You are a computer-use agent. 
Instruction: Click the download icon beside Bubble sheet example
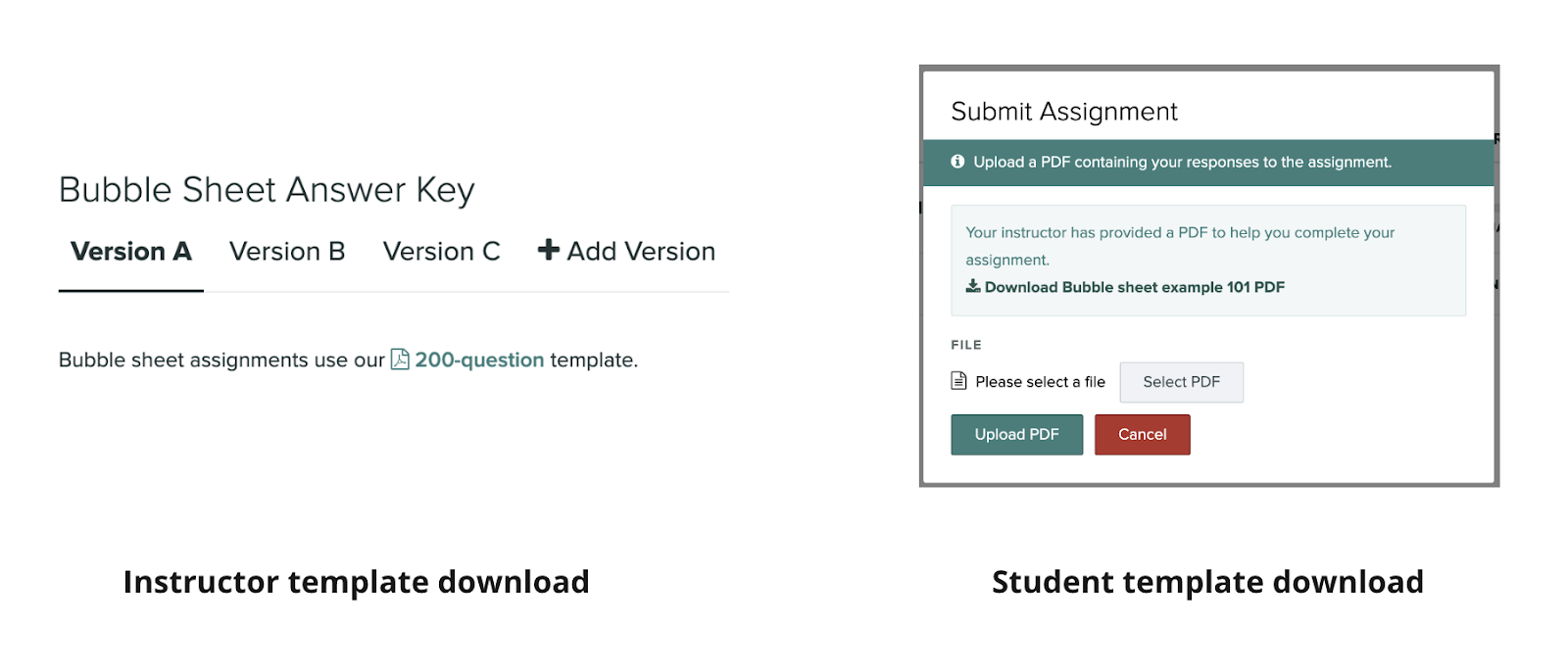coord(973,286)
